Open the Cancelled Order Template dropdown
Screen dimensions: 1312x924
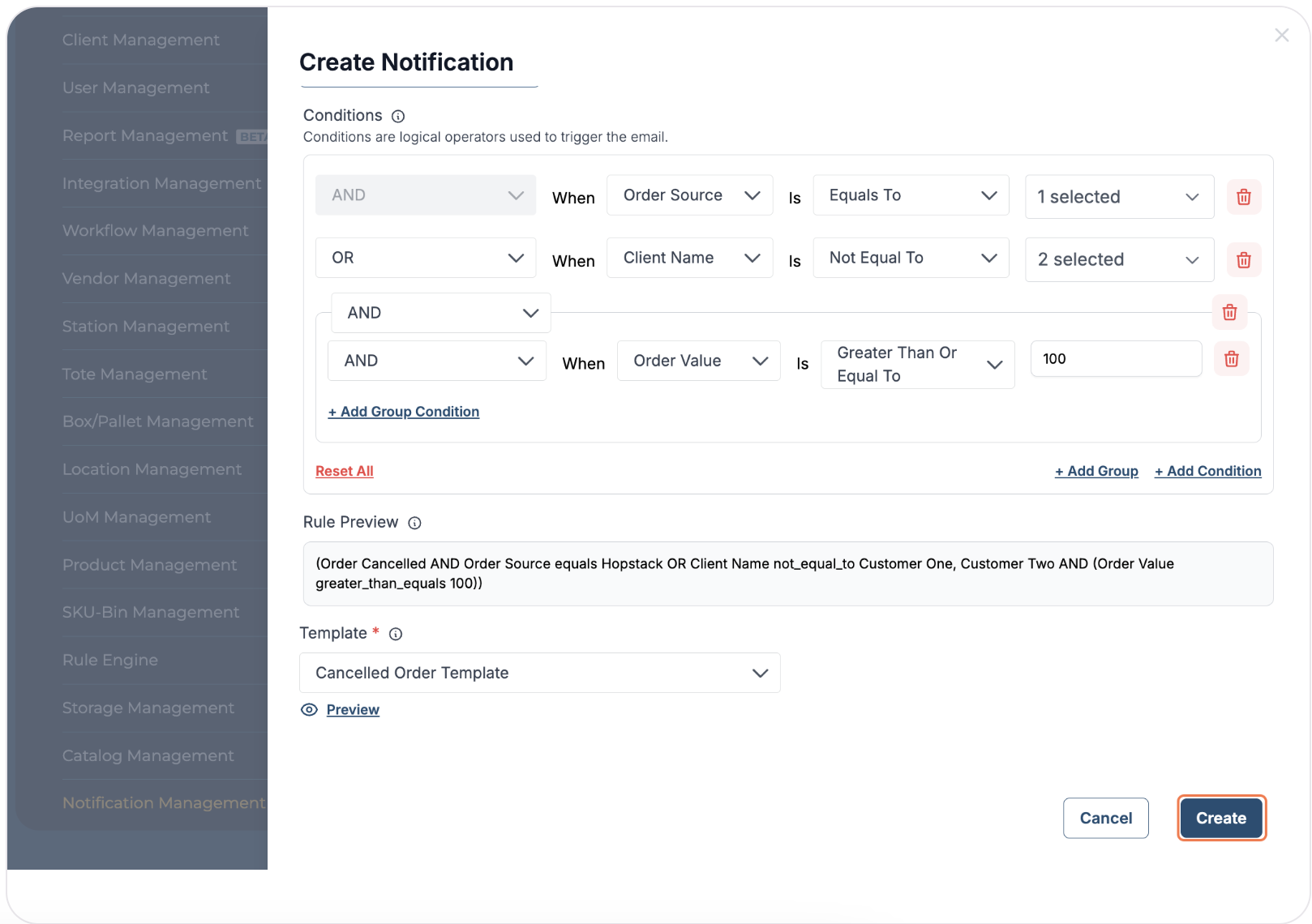pyautogui.click(x=539, y=674)
